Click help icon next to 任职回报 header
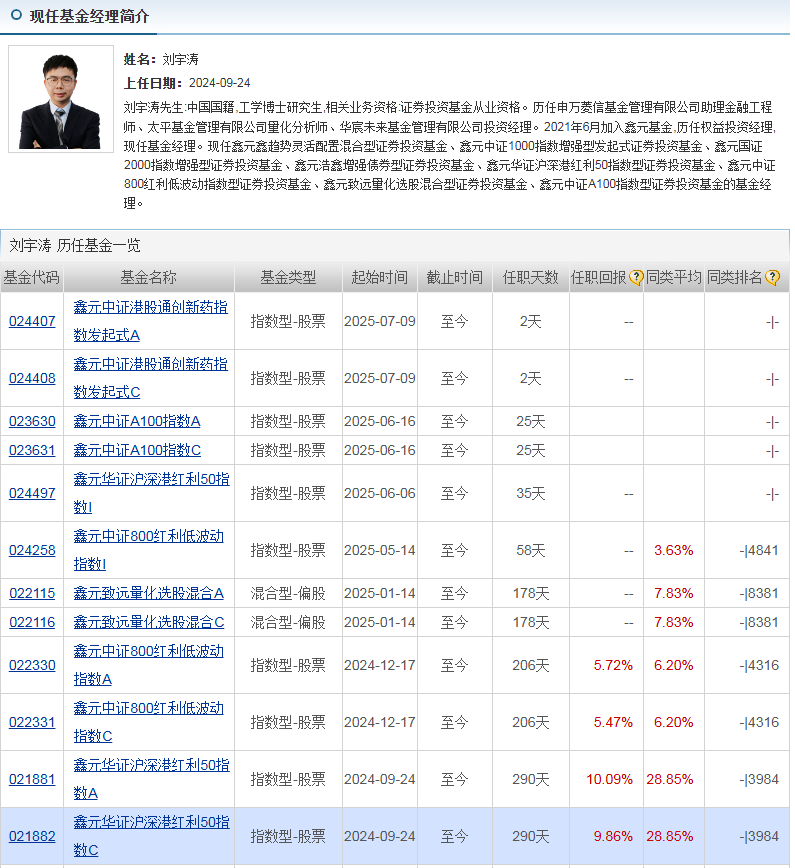Screen dimensions: 795x868 click(x=636, y=277)
